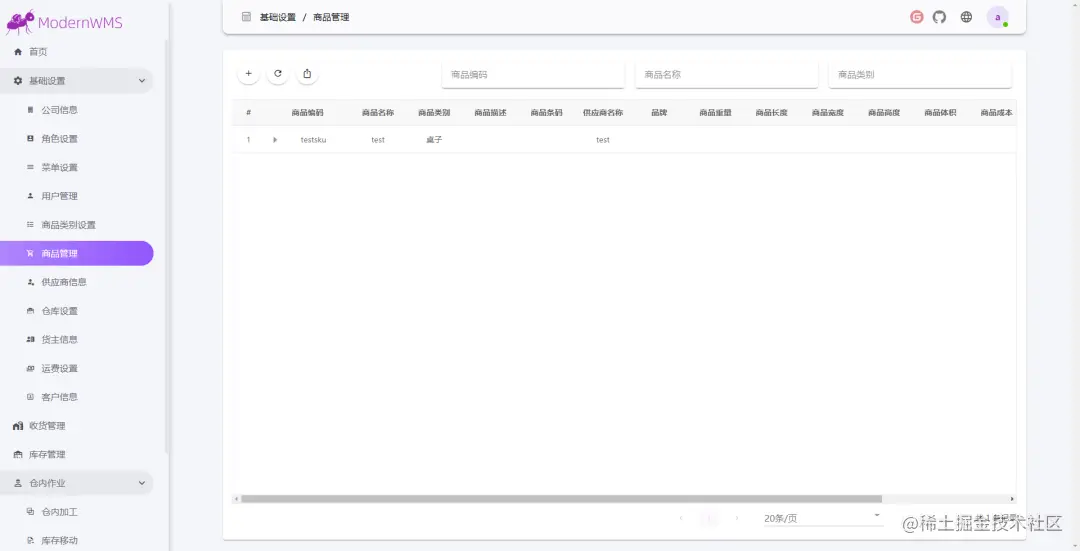Click the 商品体积 column header
Image resolution: width=1080 pixels, height=551 pixels.
pyautogui.click(x=940, y=112)
